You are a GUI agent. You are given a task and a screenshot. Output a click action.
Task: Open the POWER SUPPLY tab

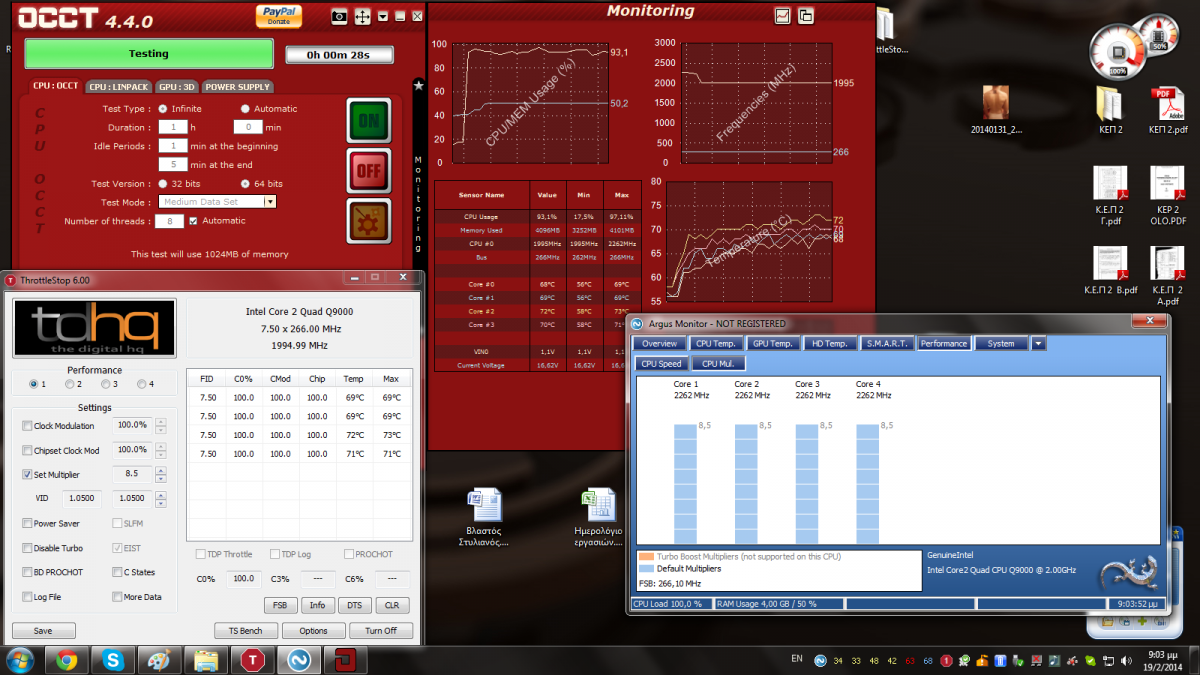pyautogui.click(x=238, y=87)
